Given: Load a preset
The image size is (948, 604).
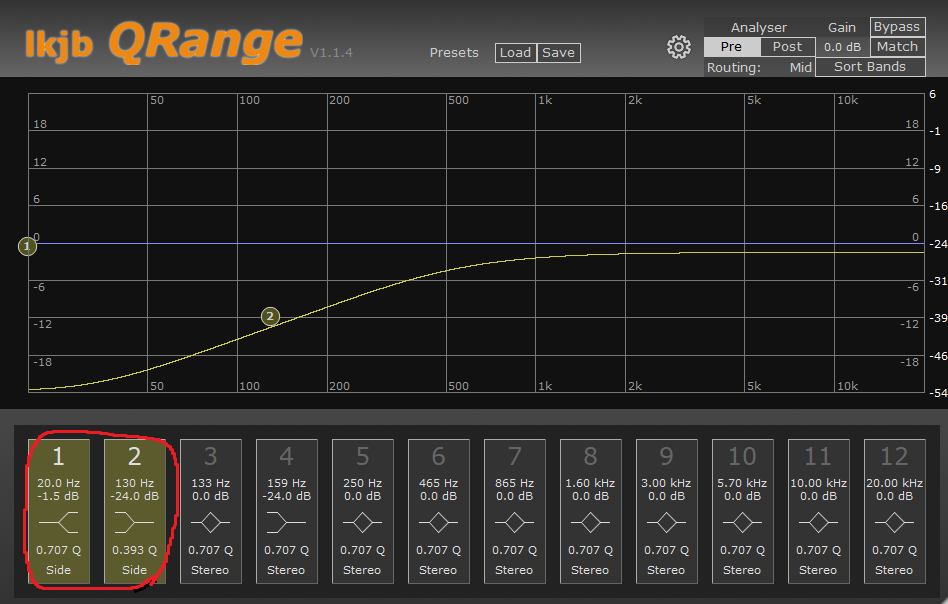Looking at the screenshot, I should [x=515, y=53].
